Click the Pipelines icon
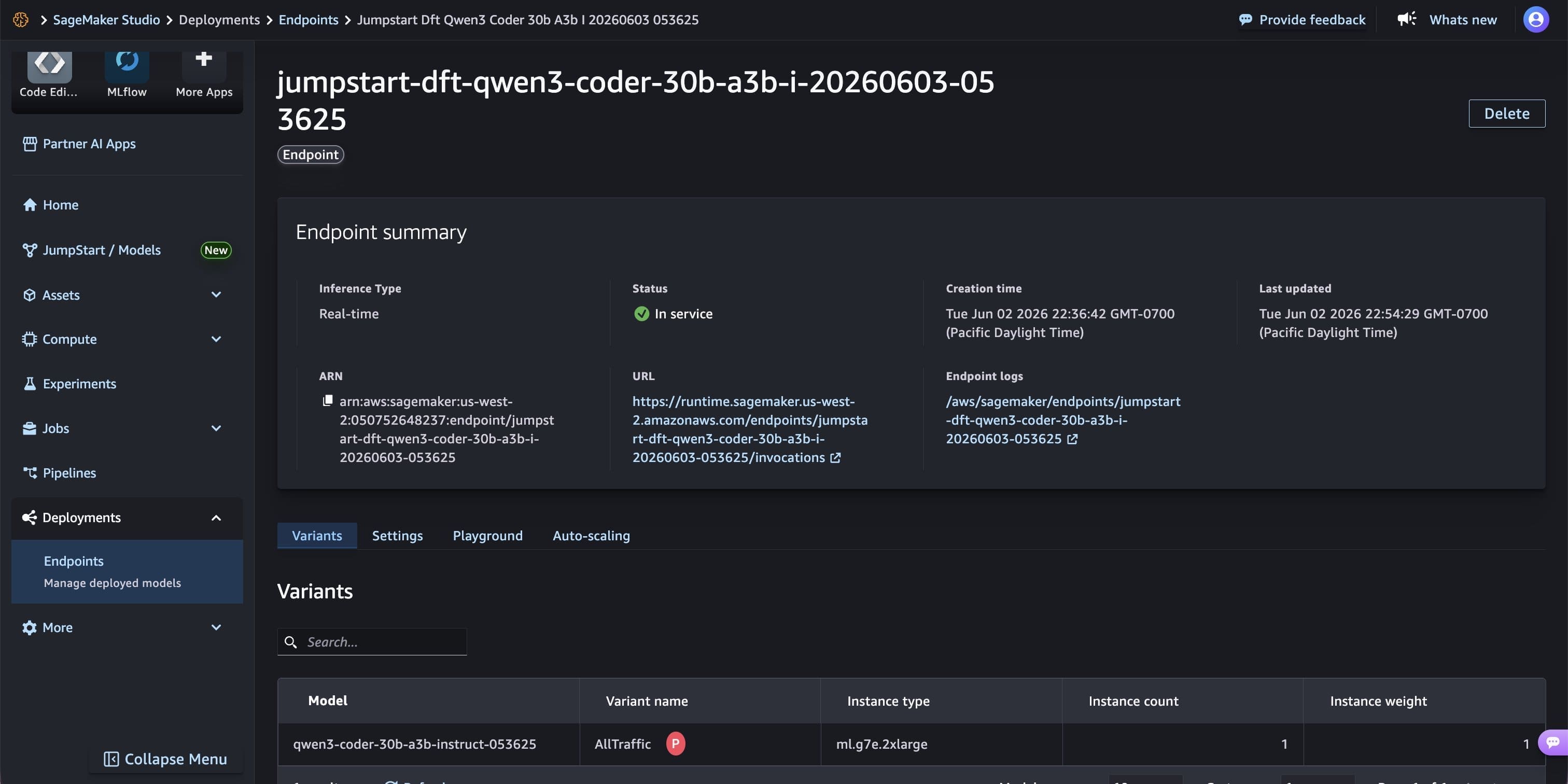The width and height of the screenshot is (1568, 784). tap(30, 472)
